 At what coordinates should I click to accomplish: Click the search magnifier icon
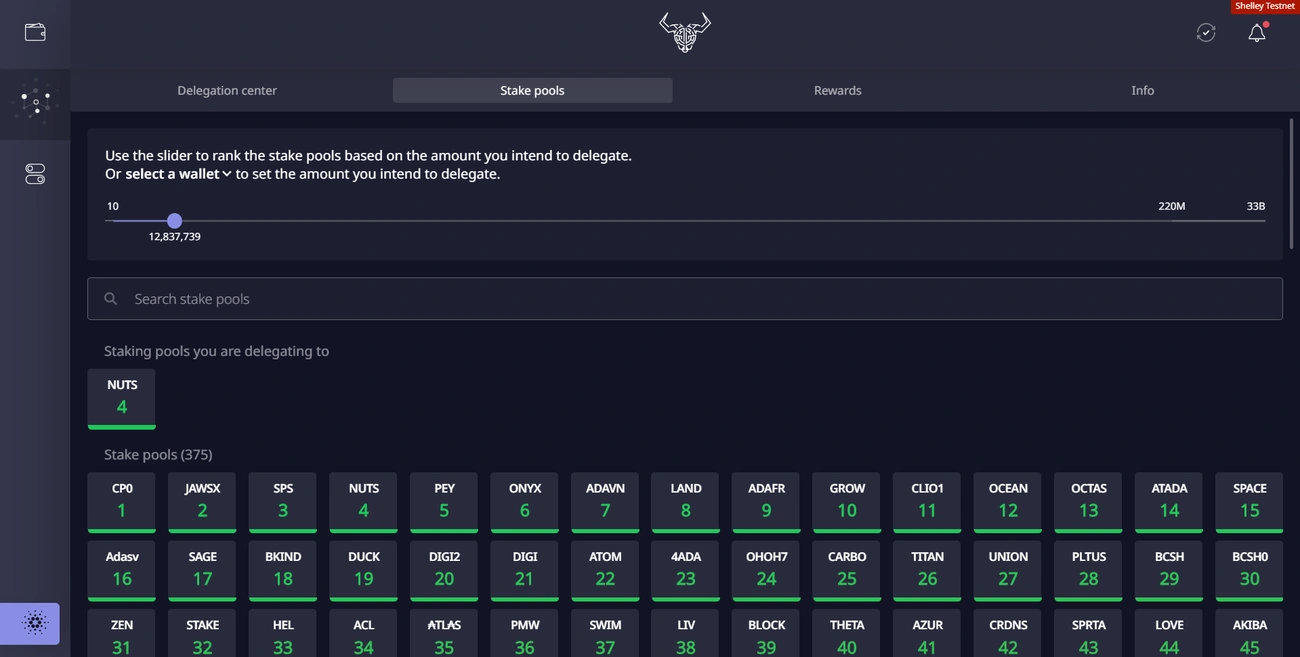pyautogui.click(x=111, y=299)
